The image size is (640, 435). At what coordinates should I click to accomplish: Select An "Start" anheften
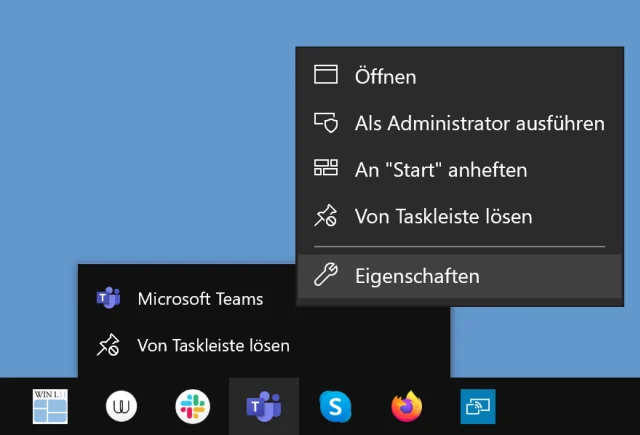tap(460, 169)
